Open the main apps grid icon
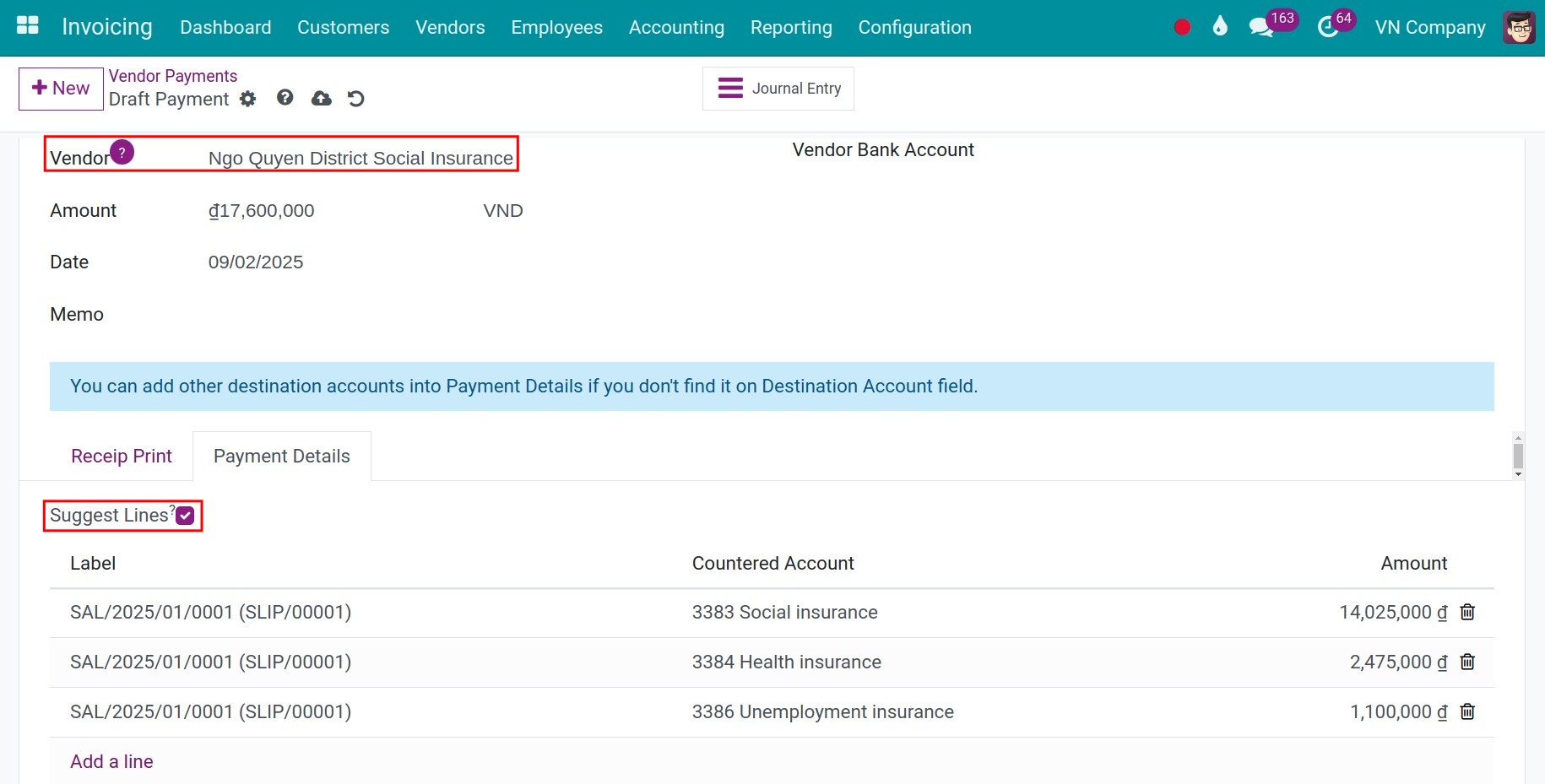 point(28,25)
